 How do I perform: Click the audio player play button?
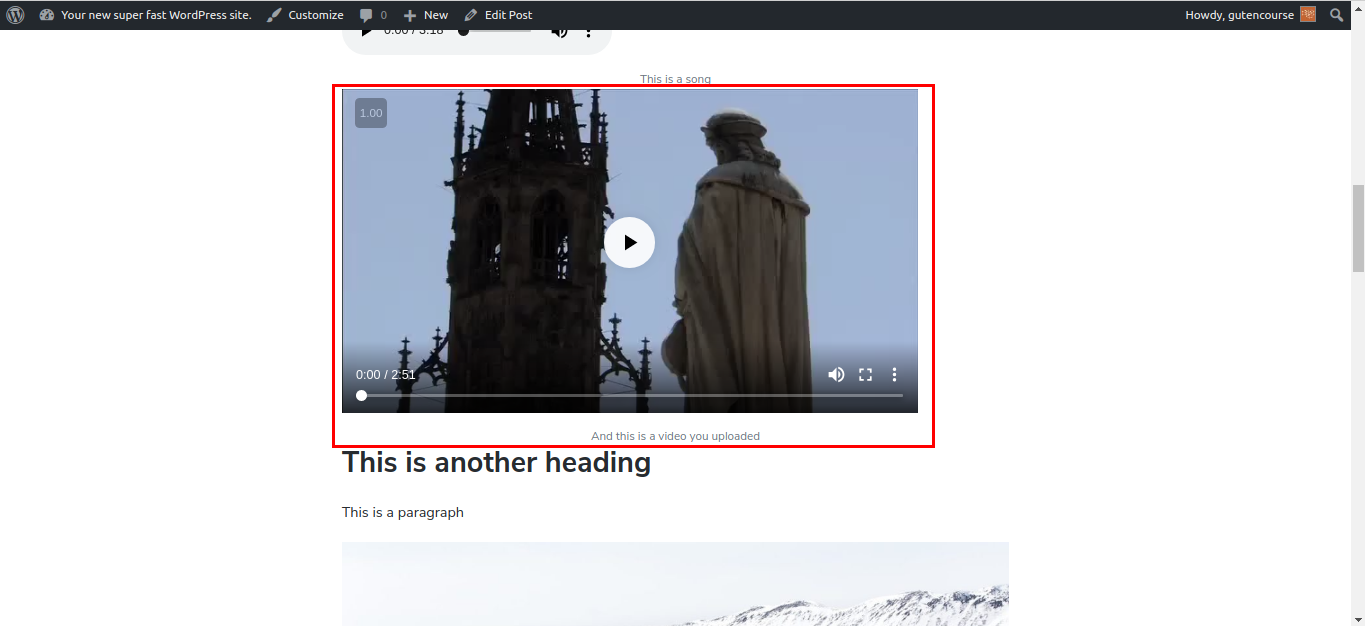(366, 33)
